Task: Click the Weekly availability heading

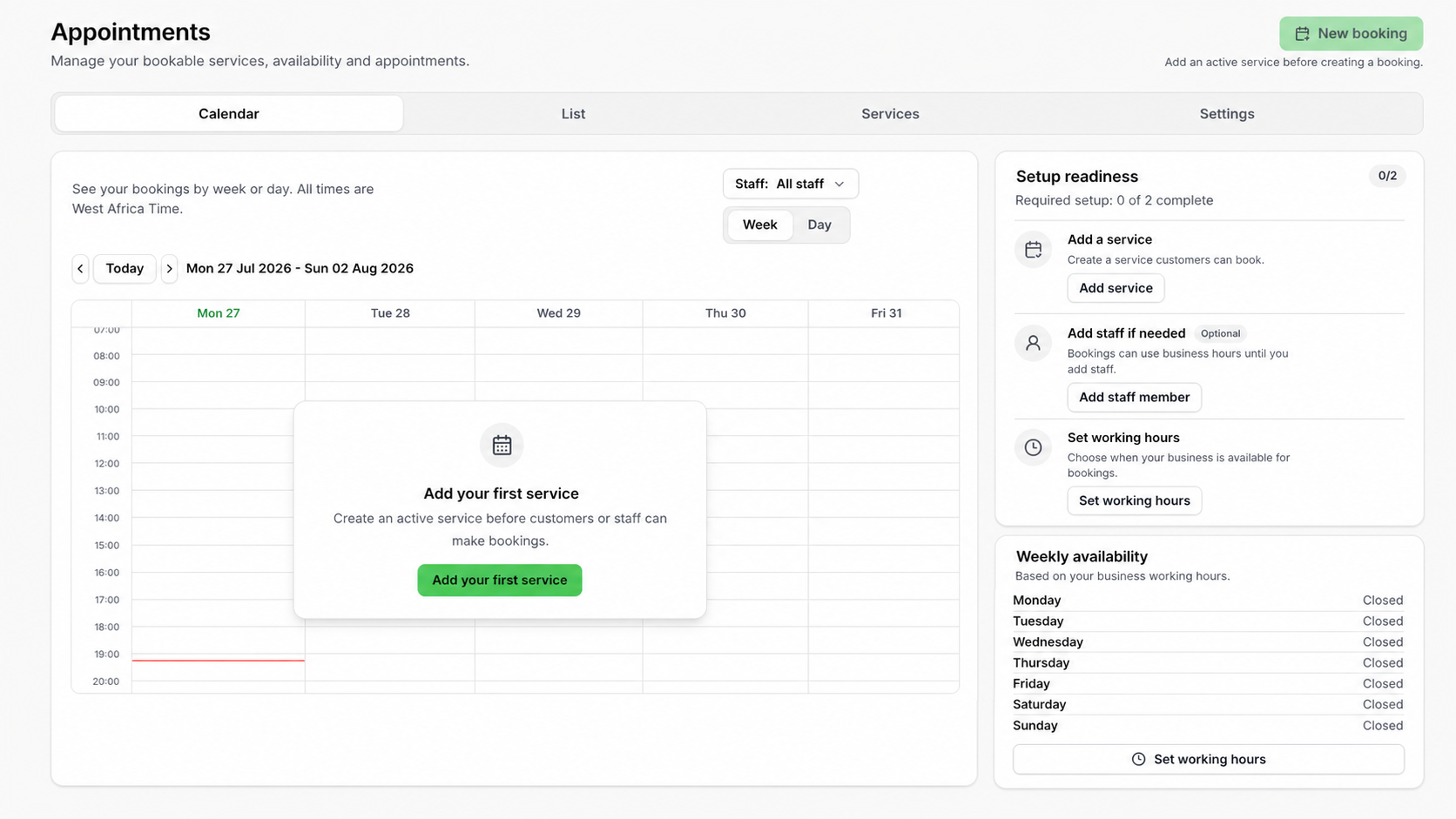Action: pos(1082,557)
